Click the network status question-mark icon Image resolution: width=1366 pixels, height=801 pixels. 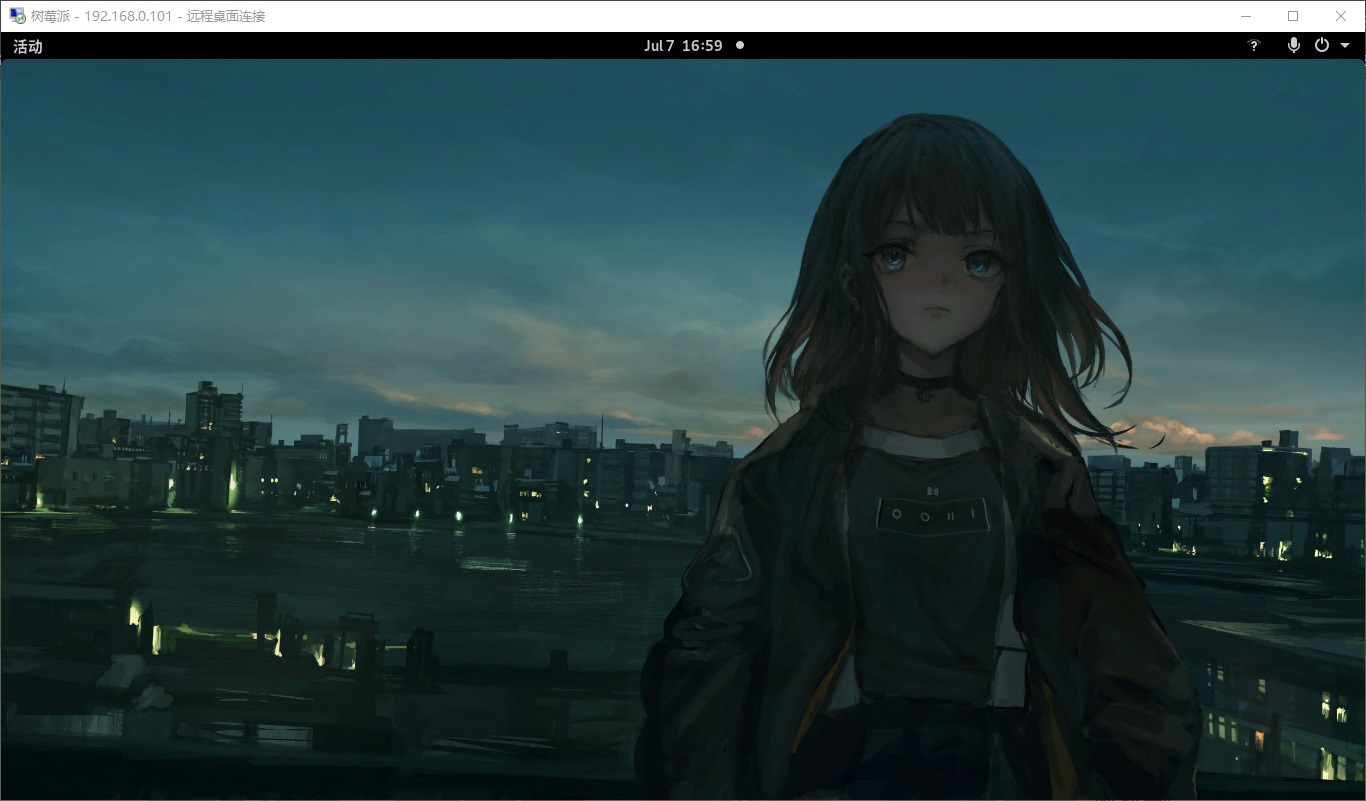tap(1254, 46)
